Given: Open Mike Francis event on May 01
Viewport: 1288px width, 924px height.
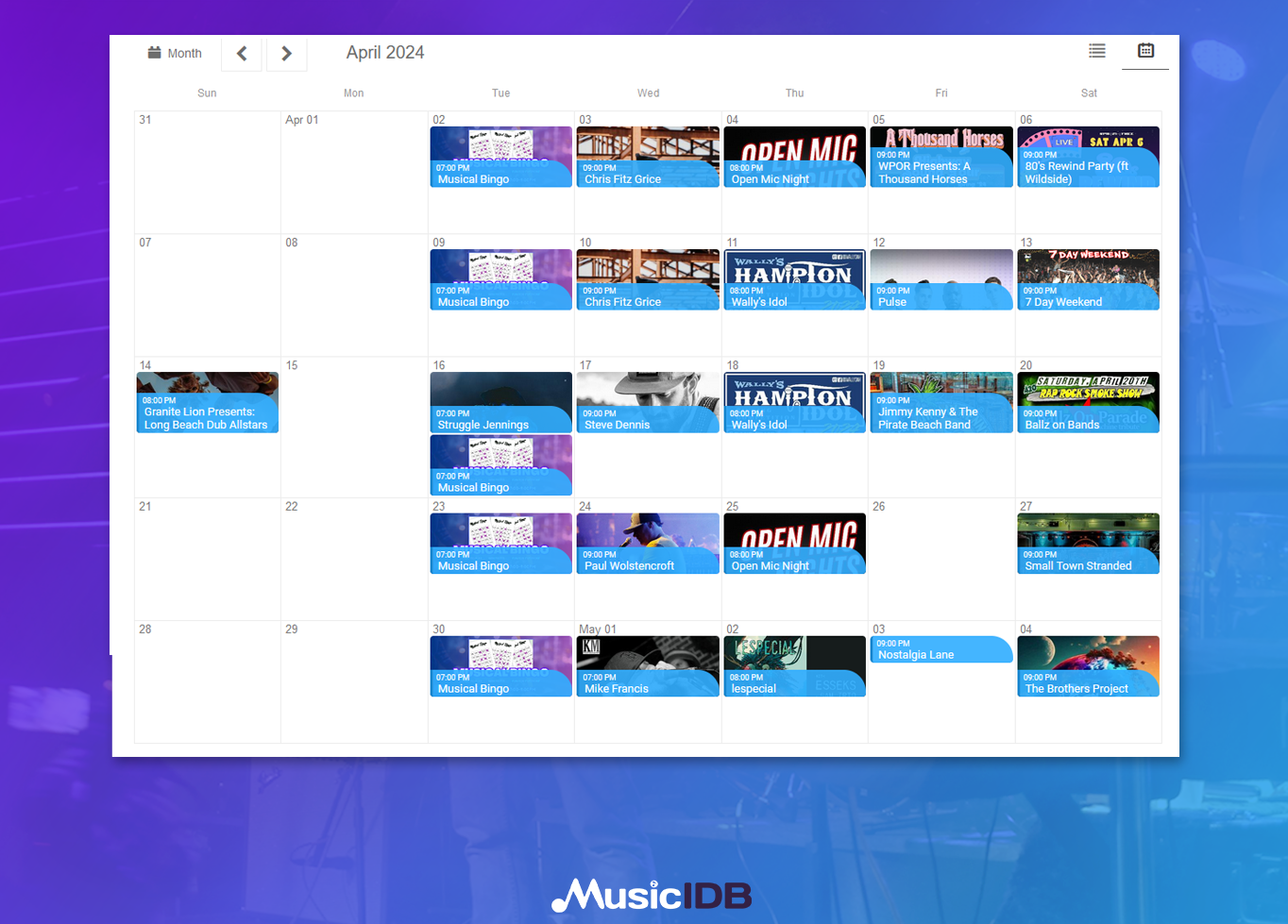Looking at the screenshot, I should point(648,666).
